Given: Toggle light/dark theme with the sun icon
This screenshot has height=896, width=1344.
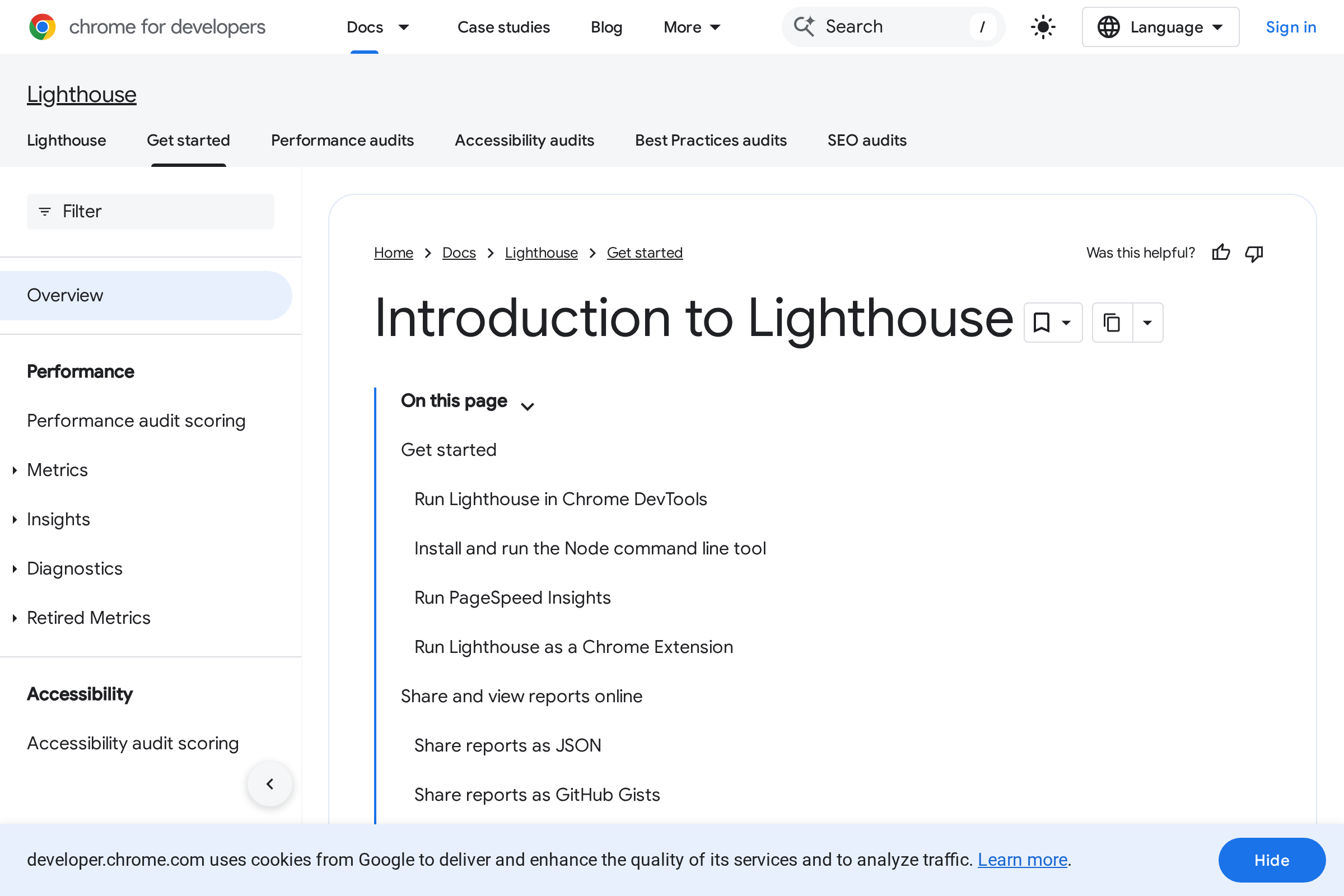Looking at the screenshot, I should (x=1042, y=26).
